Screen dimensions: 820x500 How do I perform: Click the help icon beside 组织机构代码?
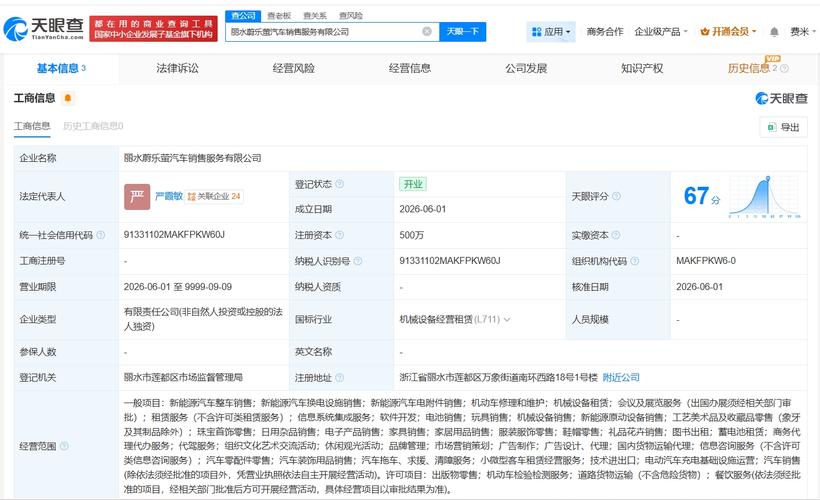coord(634,260)
